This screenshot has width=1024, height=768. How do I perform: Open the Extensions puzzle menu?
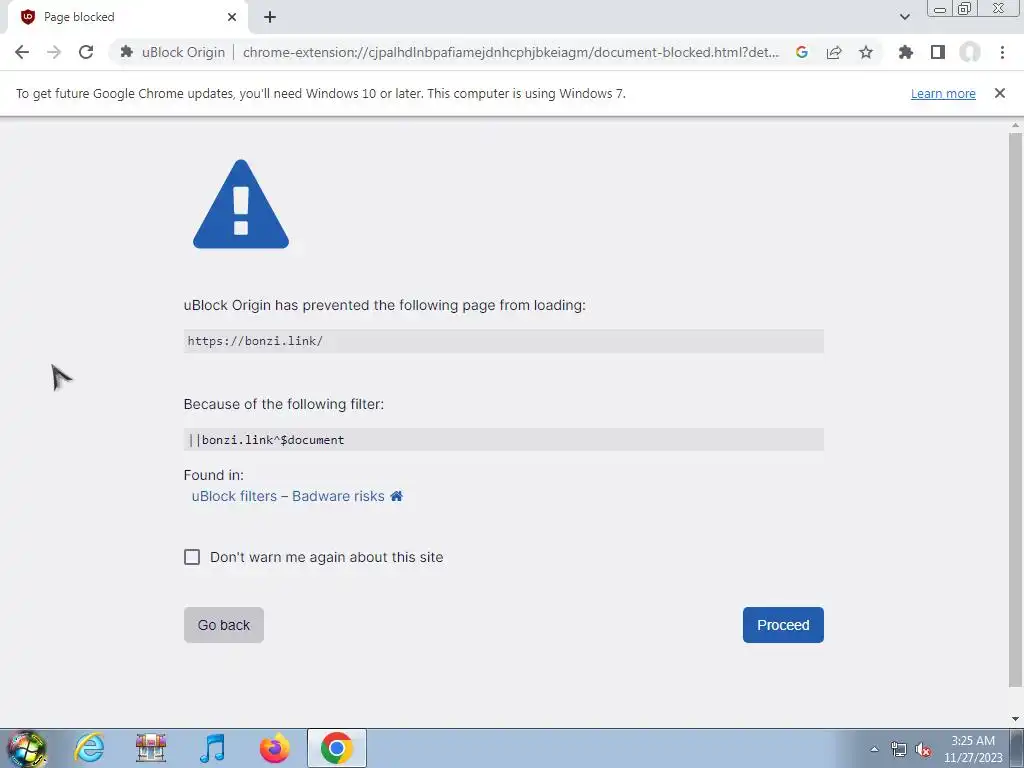pyautogui.click(x=905, y=52)
